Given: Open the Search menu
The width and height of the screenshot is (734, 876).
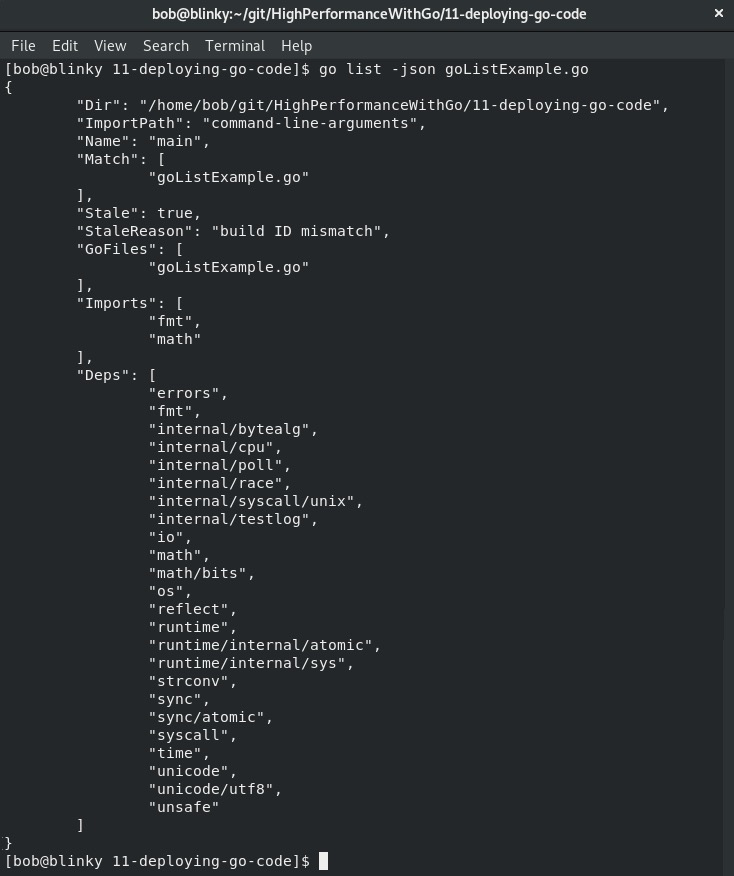Looking at the screenshot, I should (166, 46).
